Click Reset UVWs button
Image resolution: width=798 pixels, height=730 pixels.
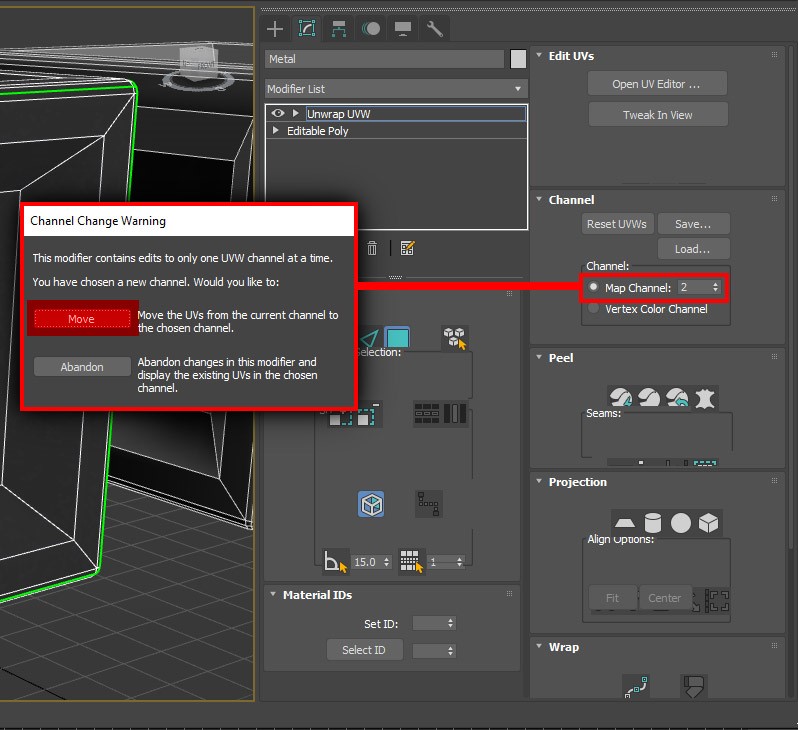coord(616,224)
